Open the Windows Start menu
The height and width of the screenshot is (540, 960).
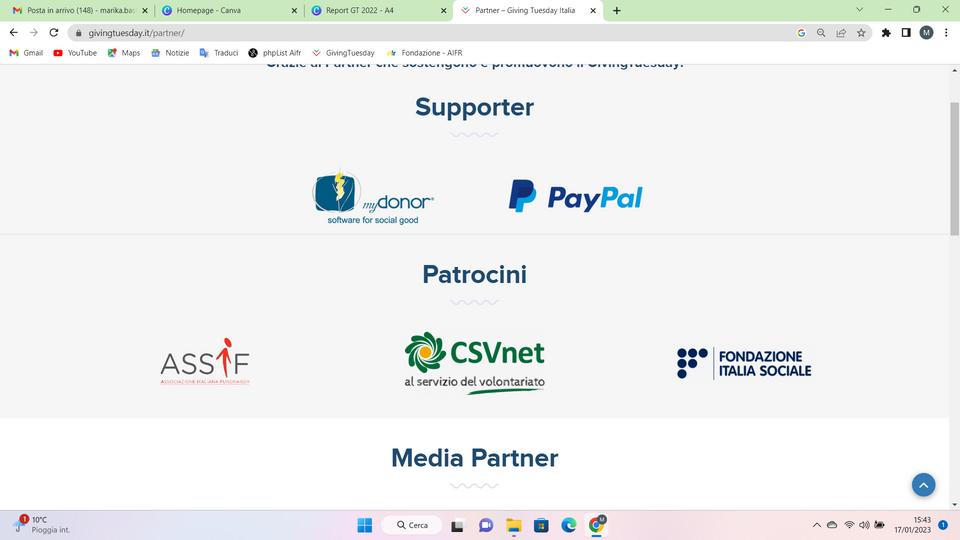tap(365, 525)
